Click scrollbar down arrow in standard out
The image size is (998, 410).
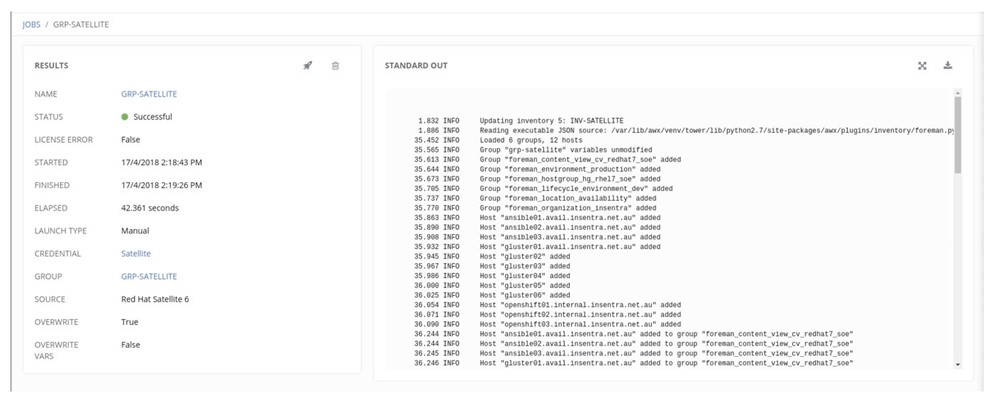[x=958, y=364]
